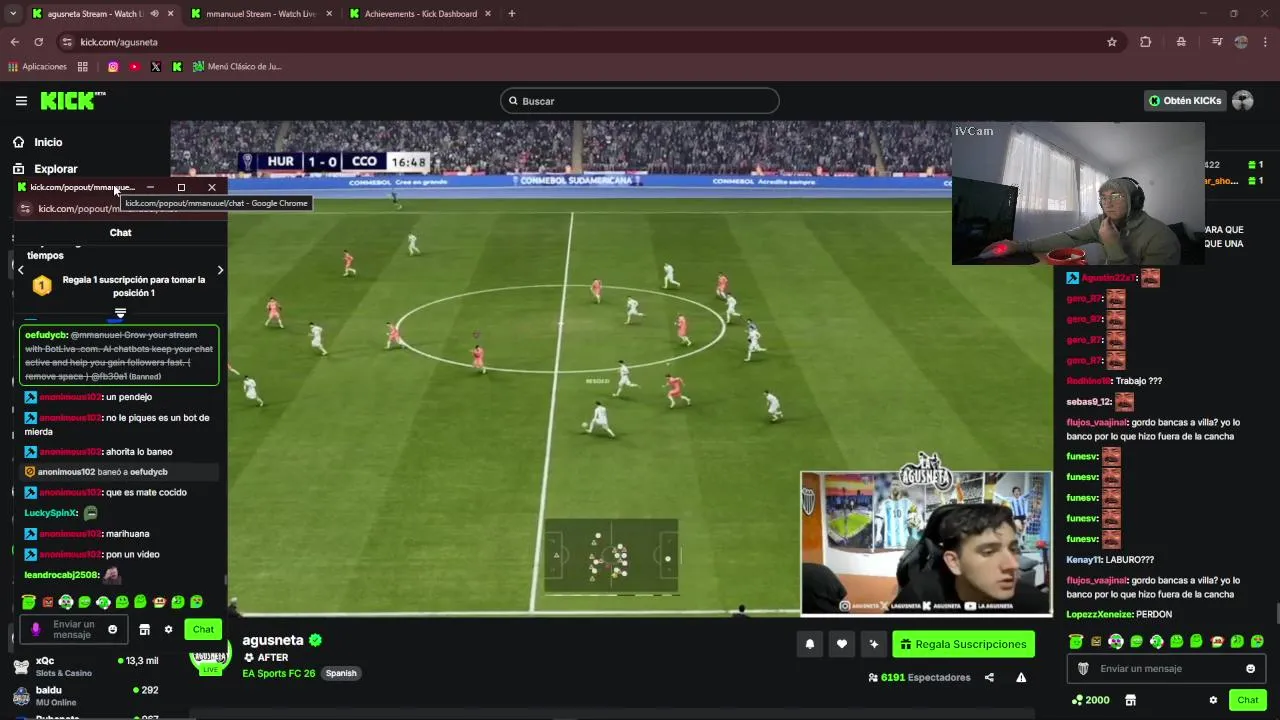The height and width of the screenshot is (720, 1280).
Task: Open Explorar in the sidebar
Action: coord(55,169)
